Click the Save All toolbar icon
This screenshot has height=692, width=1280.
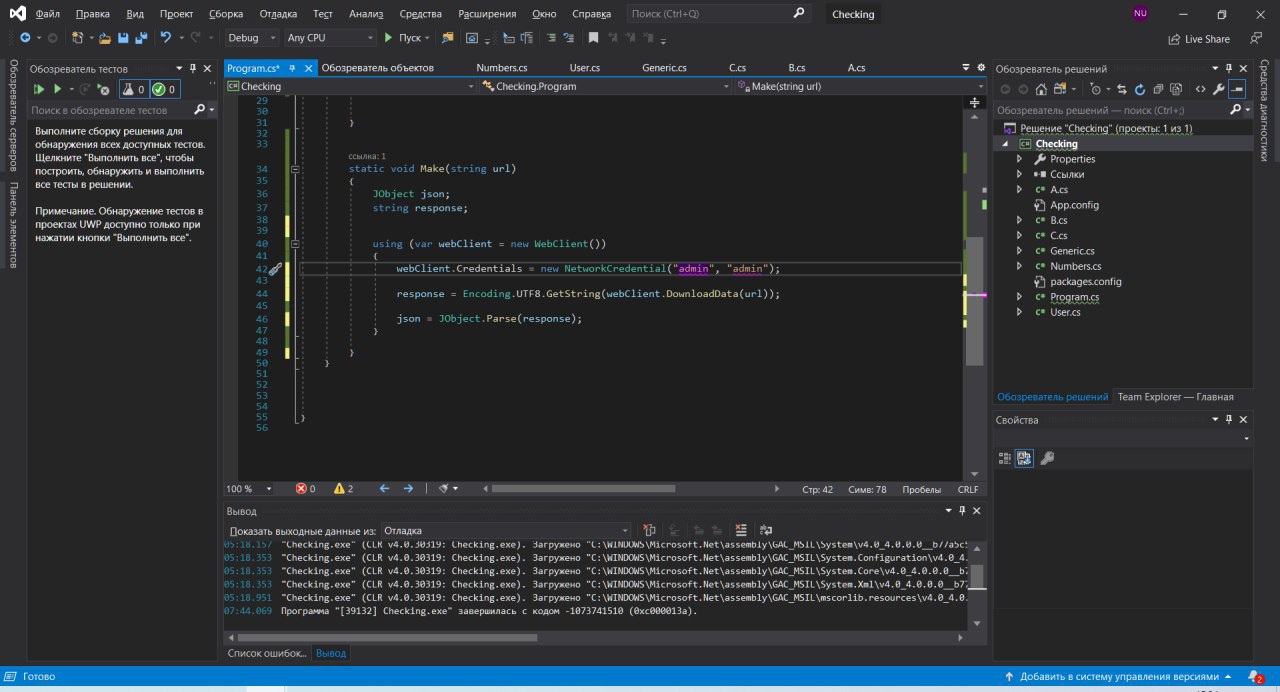pos(140,38)
